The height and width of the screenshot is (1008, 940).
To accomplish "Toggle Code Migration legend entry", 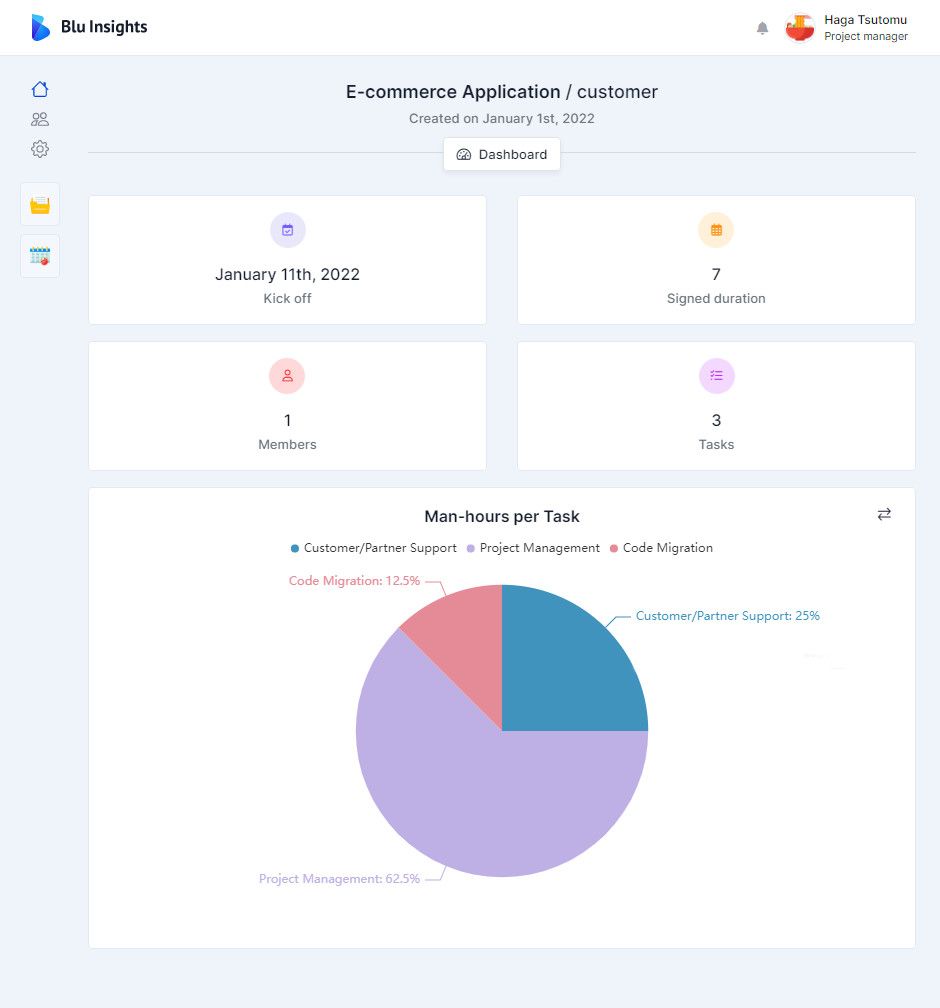I will (x=661, y=548).
